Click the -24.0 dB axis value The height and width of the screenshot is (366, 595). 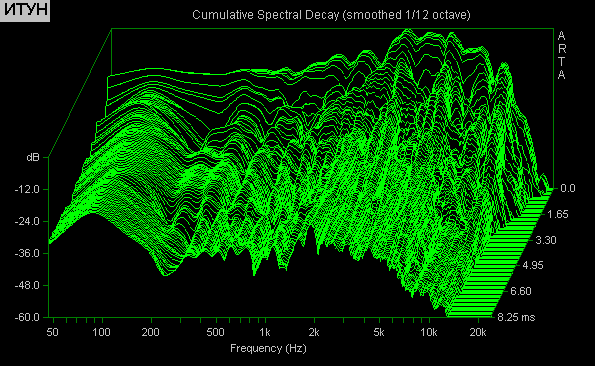tap(27, 221)
